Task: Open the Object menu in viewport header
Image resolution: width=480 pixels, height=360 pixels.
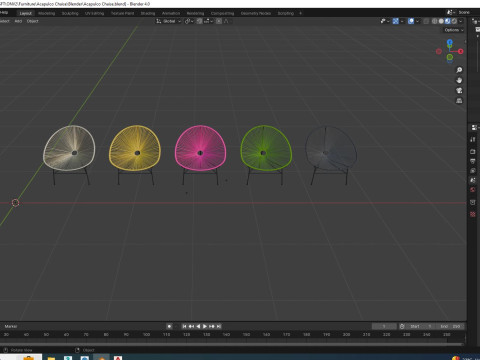Action: point(32,21)
